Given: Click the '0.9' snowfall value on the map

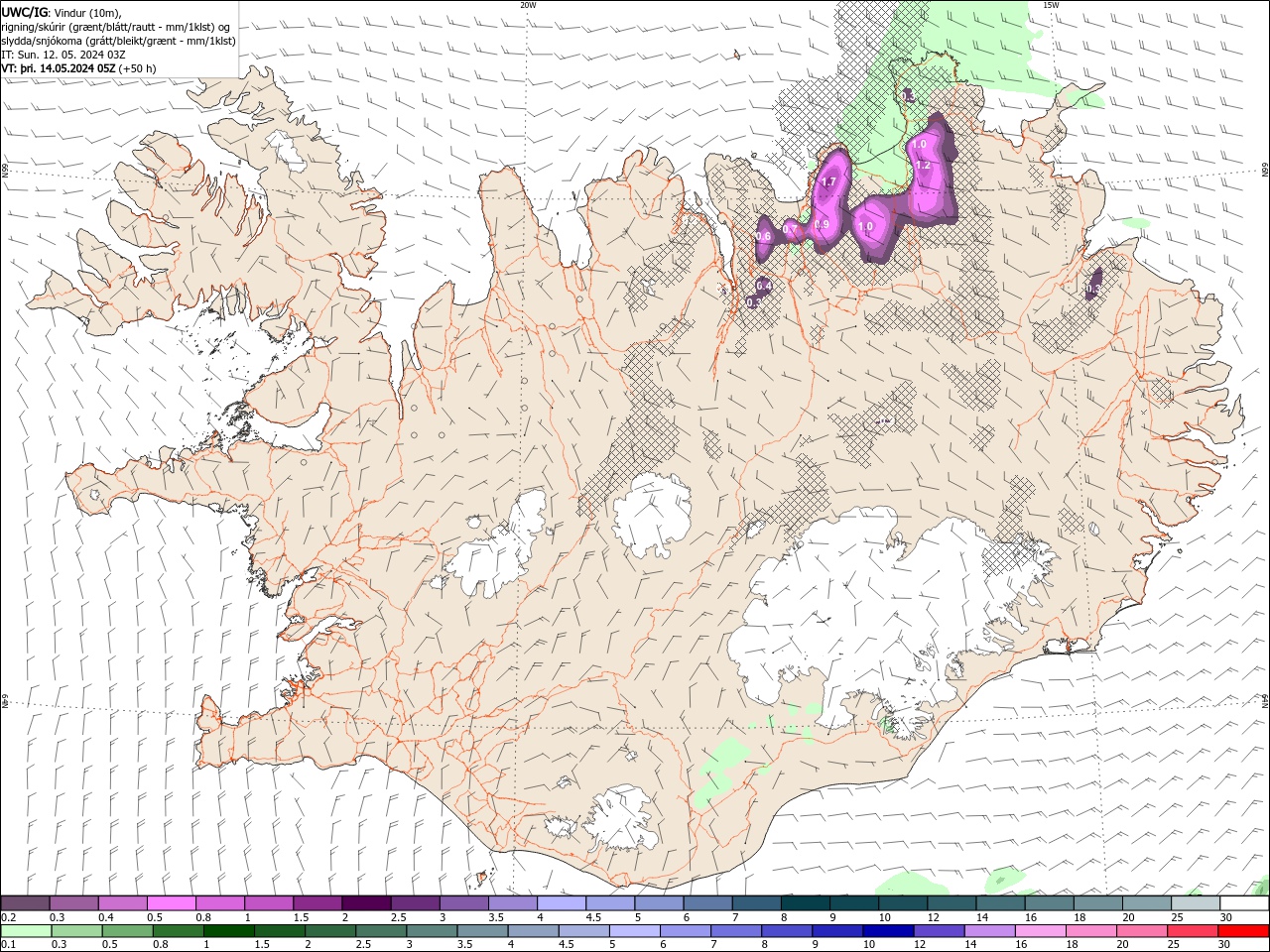Looking at the screenshot, I should [822, 224].
